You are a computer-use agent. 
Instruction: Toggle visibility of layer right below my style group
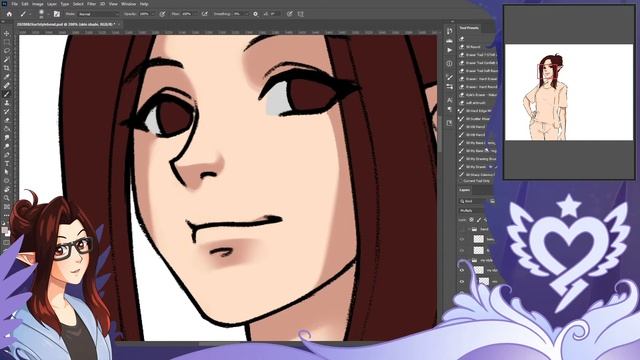pos(462,270)
